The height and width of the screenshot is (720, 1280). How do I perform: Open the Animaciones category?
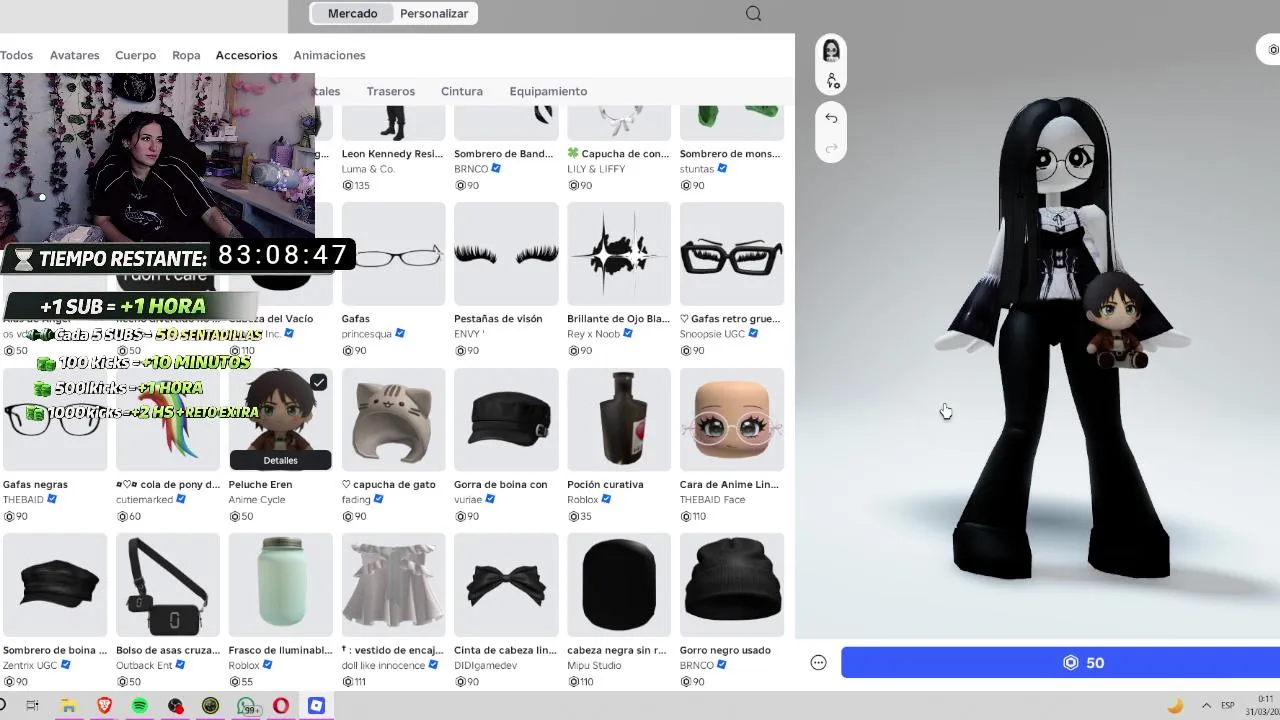(329, 55)
